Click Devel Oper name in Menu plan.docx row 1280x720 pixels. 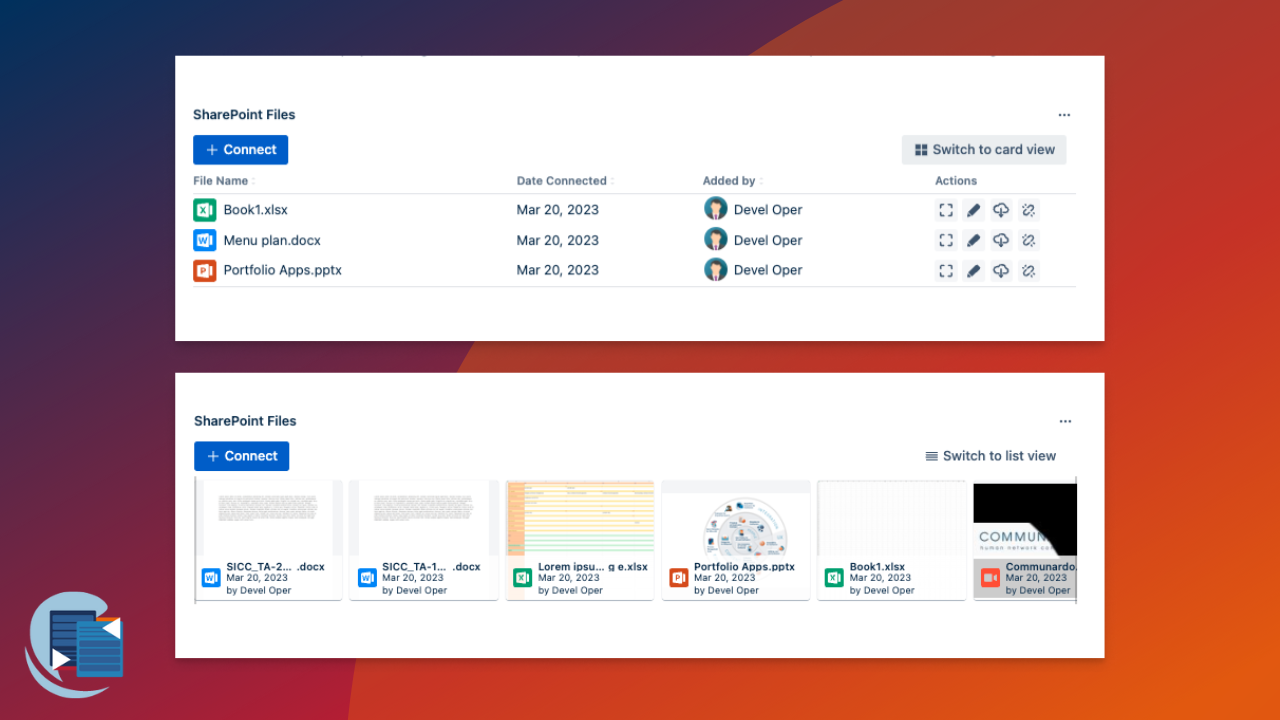768,240
